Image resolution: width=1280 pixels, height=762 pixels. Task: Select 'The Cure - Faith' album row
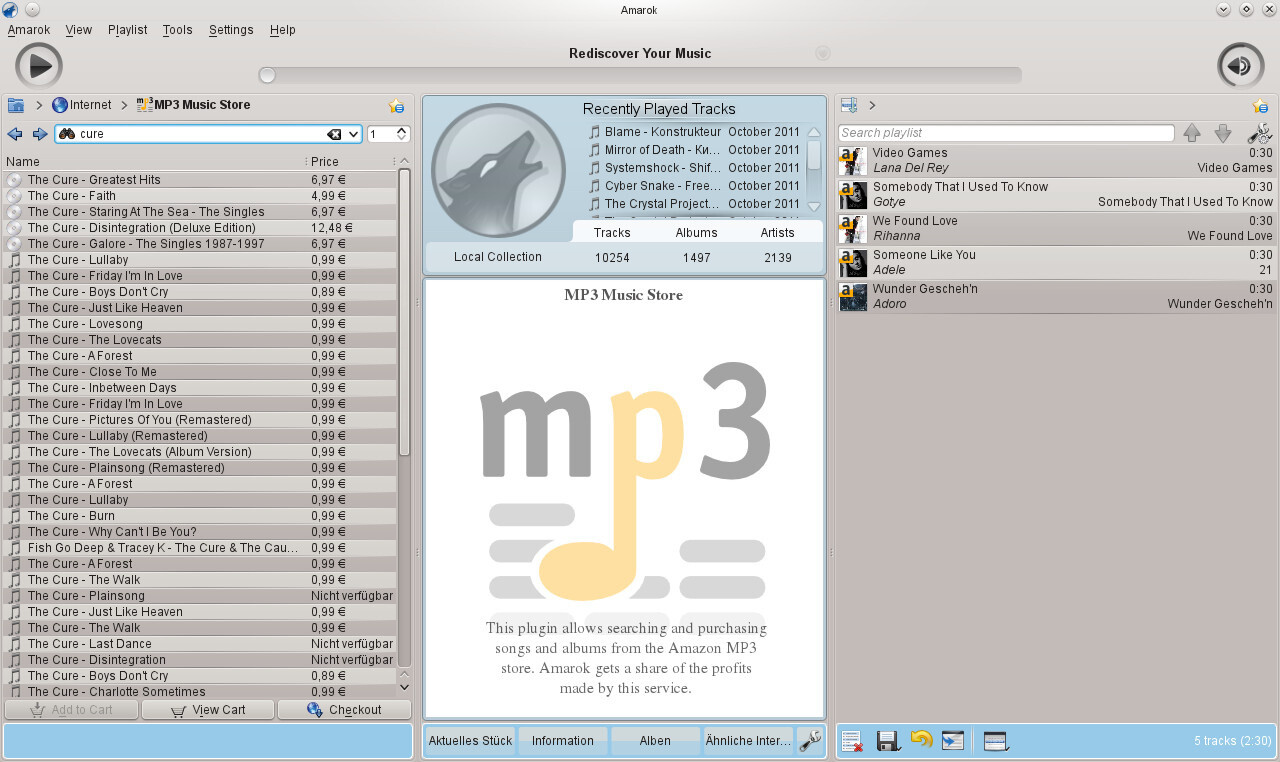(x=200, y=196)
